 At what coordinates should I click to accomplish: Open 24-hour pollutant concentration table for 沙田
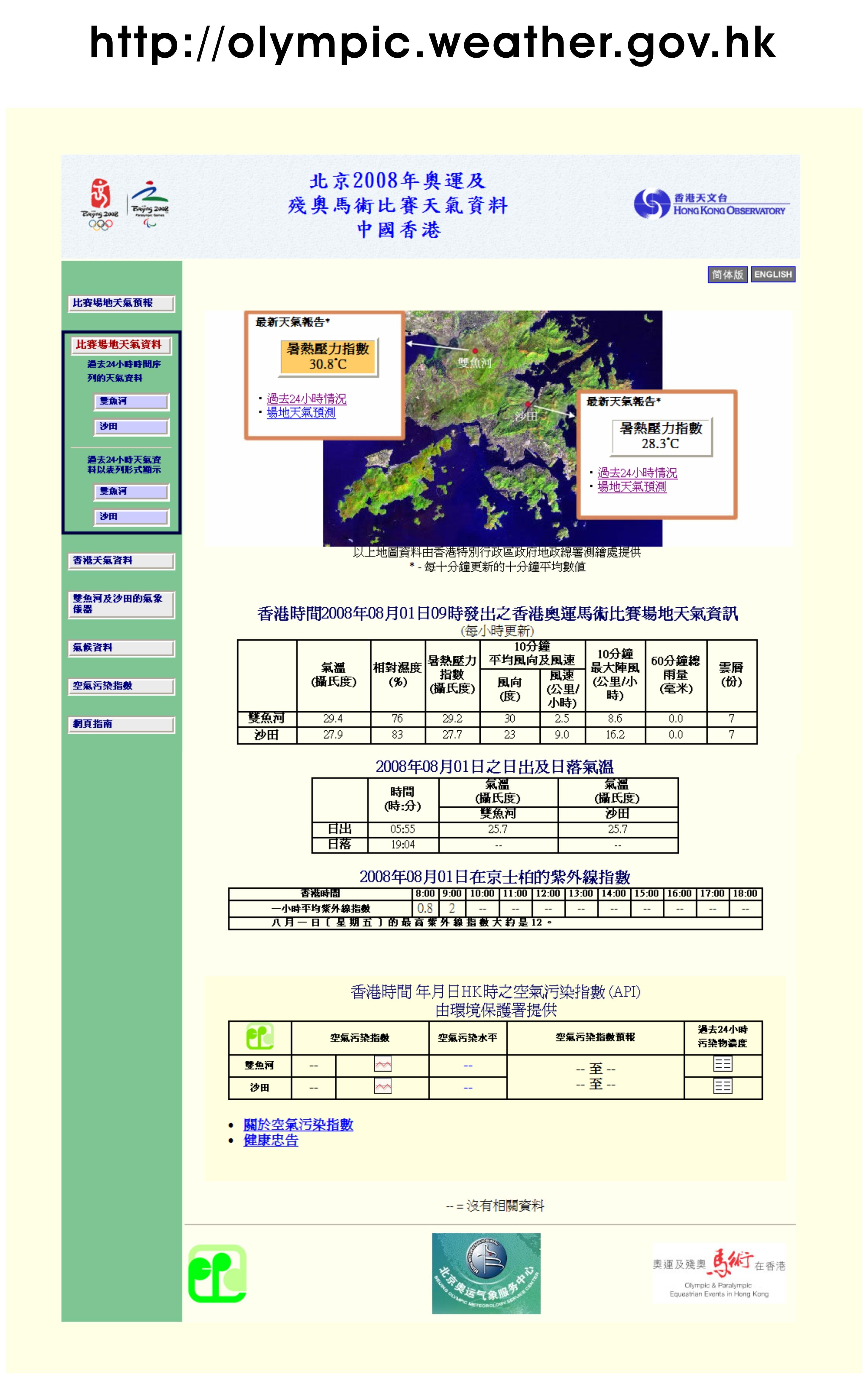click(x=722, y=1086)
